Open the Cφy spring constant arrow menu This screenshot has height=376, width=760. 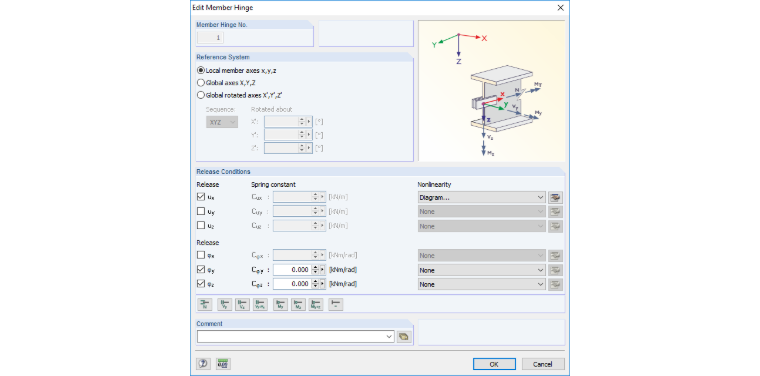323,270
